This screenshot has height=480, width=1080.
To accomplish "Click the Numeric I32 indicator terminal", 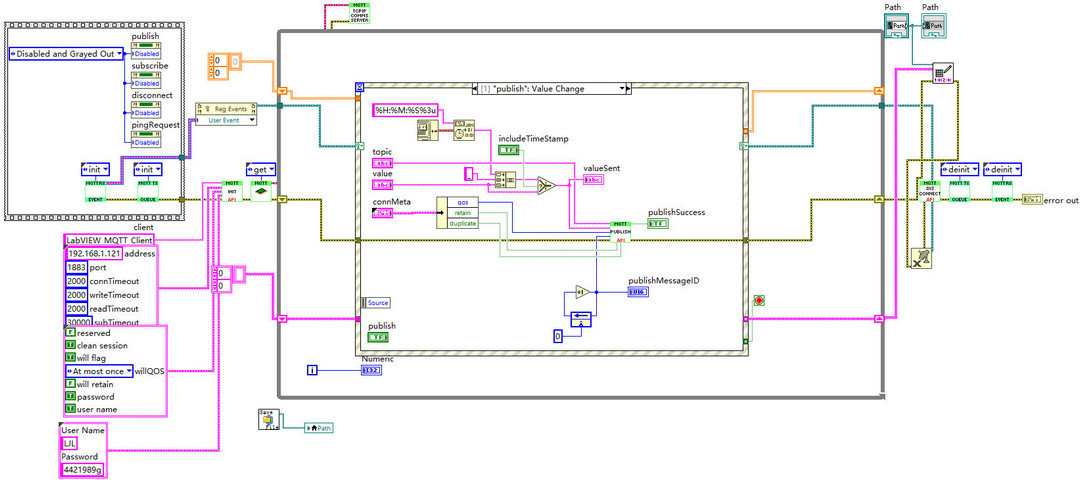I will click(372, 371).
